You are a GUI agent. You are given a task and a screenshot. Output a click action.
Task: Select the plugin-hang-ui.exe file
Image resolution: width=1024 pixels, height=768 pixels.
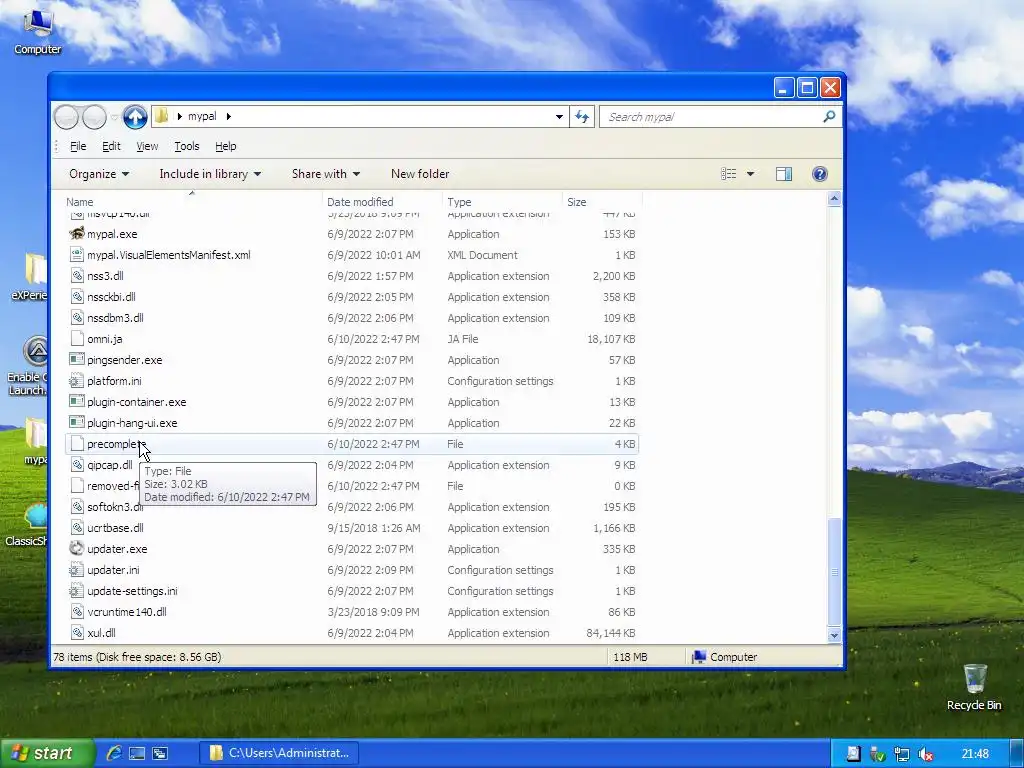352,423
